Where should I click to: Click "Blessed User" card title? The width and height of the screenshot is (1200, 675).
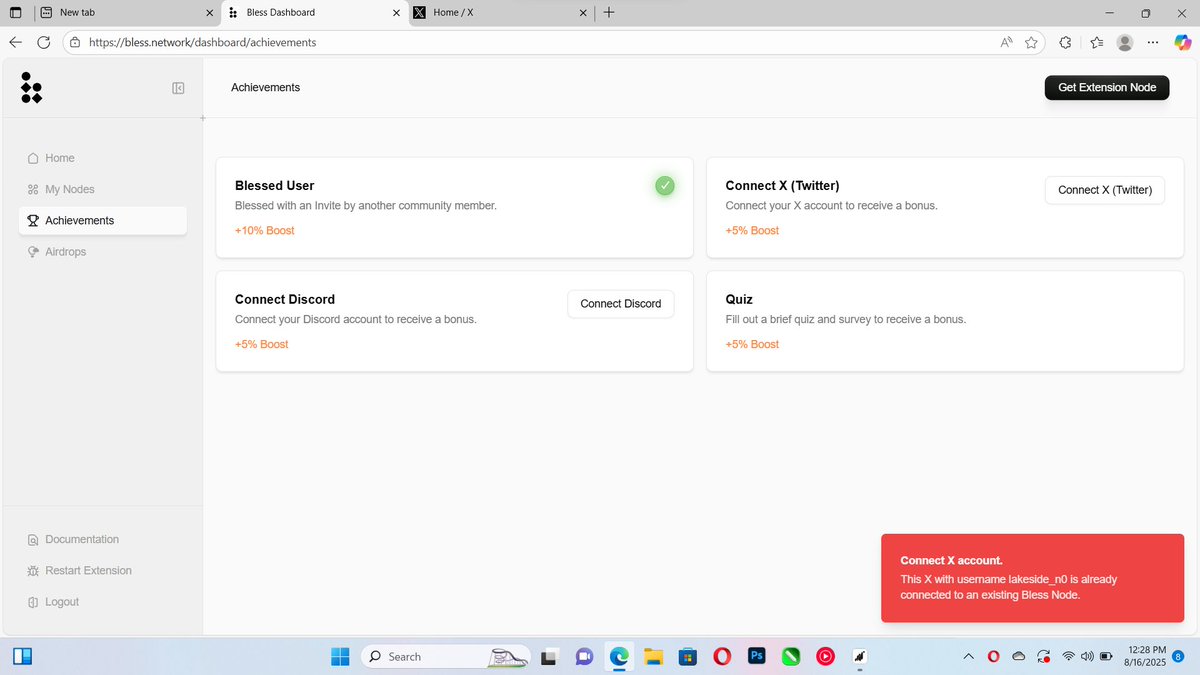coord(274,186)
